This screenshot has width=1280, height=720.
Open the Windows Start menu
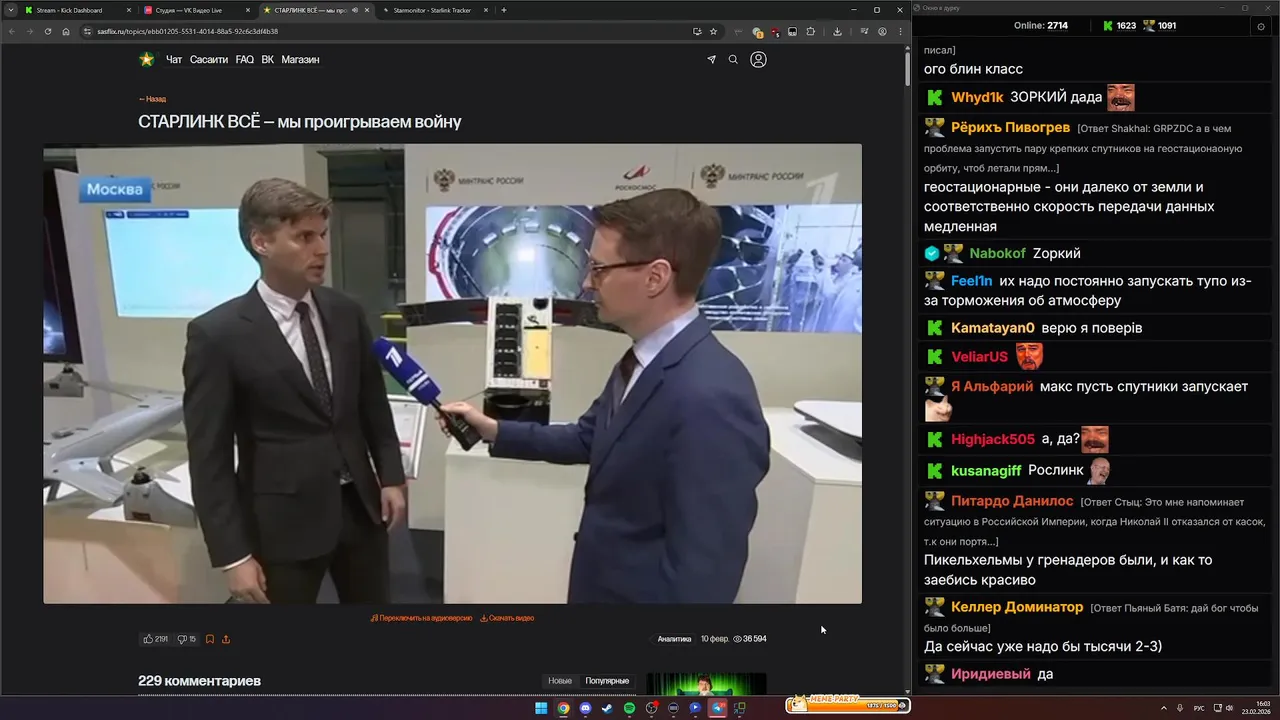tap(541, 708)
